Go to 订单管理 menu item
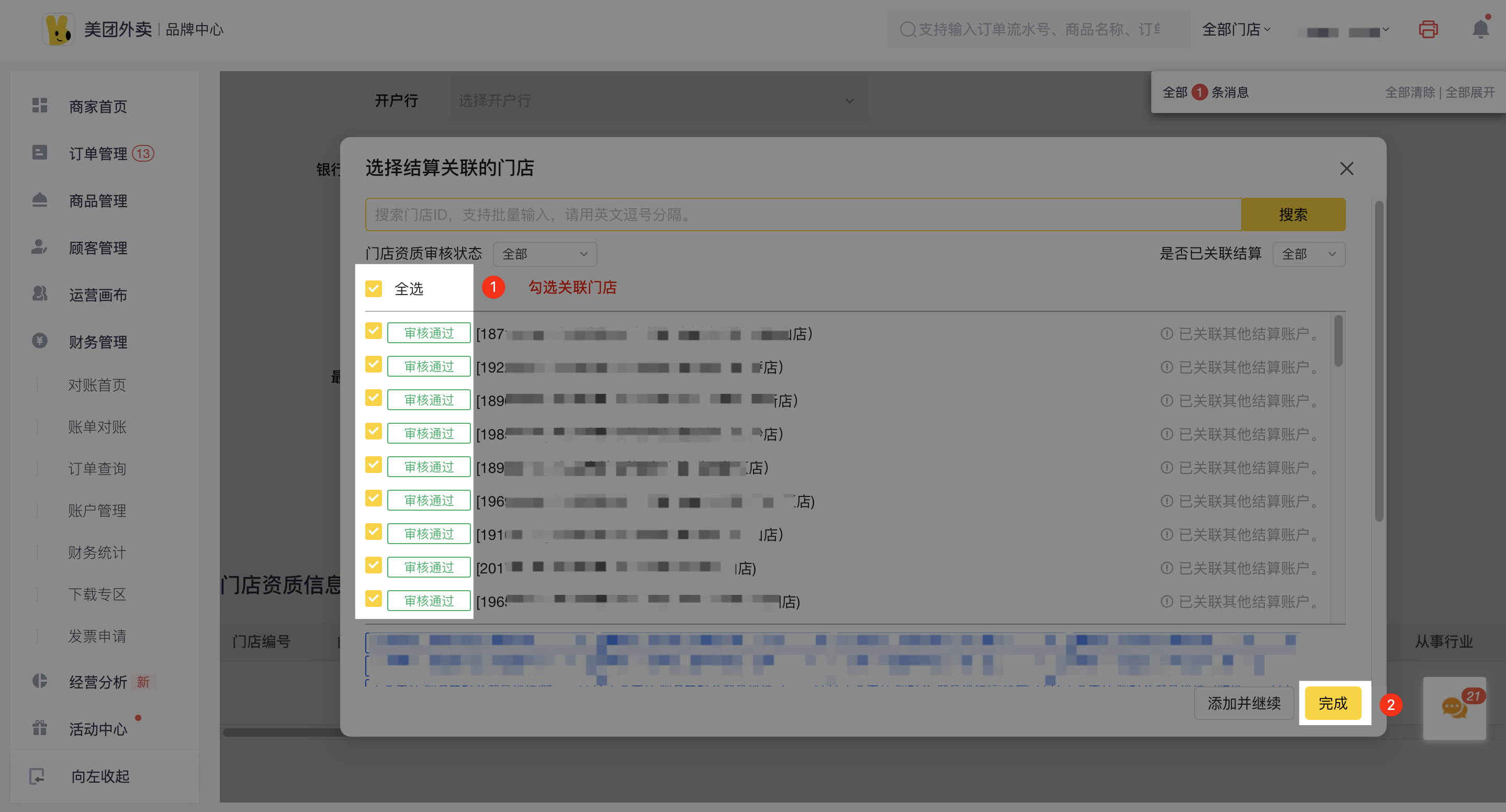Viewport: 1506px width, 812px height. coord(98,154)
